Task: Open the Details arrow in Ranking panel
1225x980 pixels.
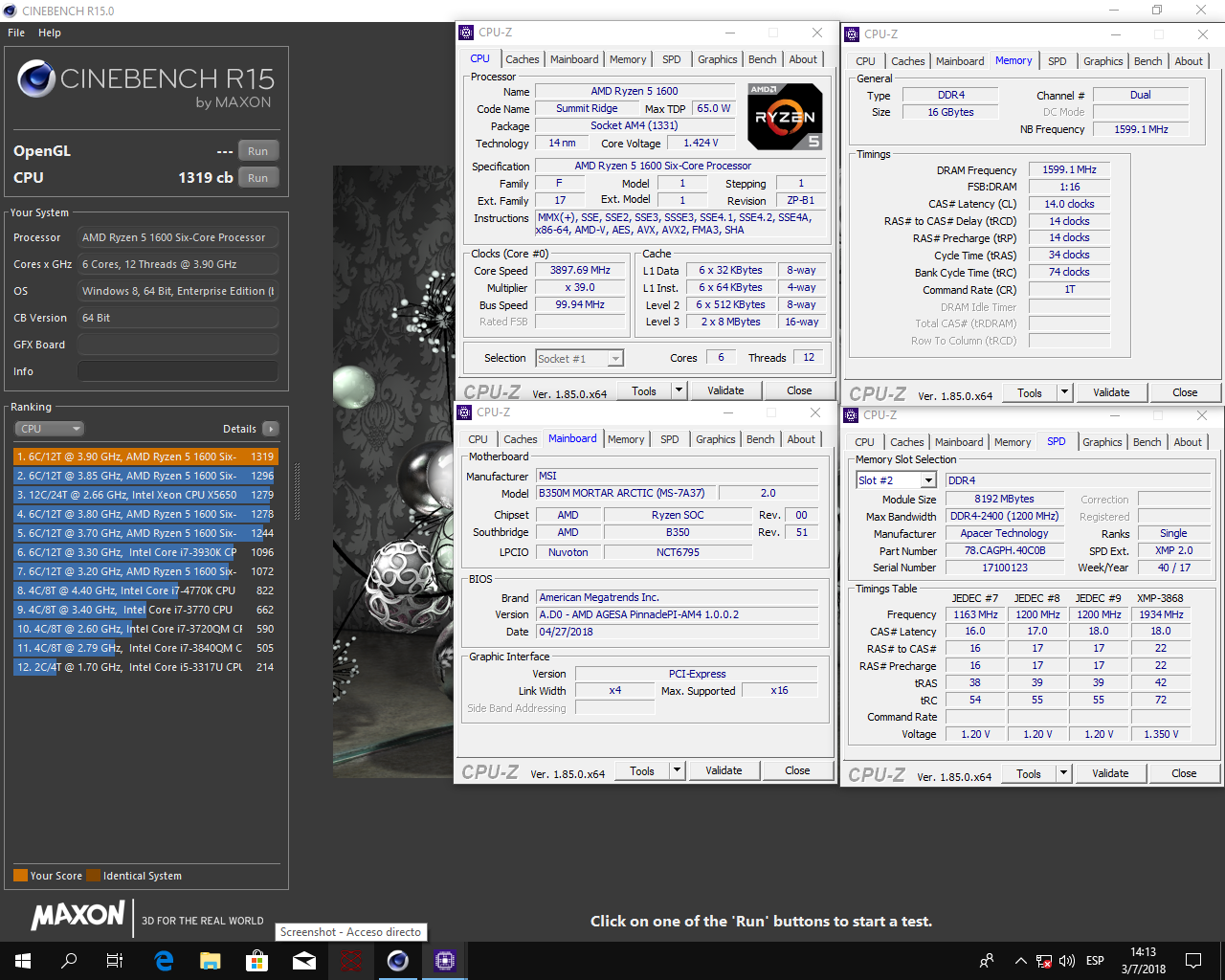Action: [271, 429]
